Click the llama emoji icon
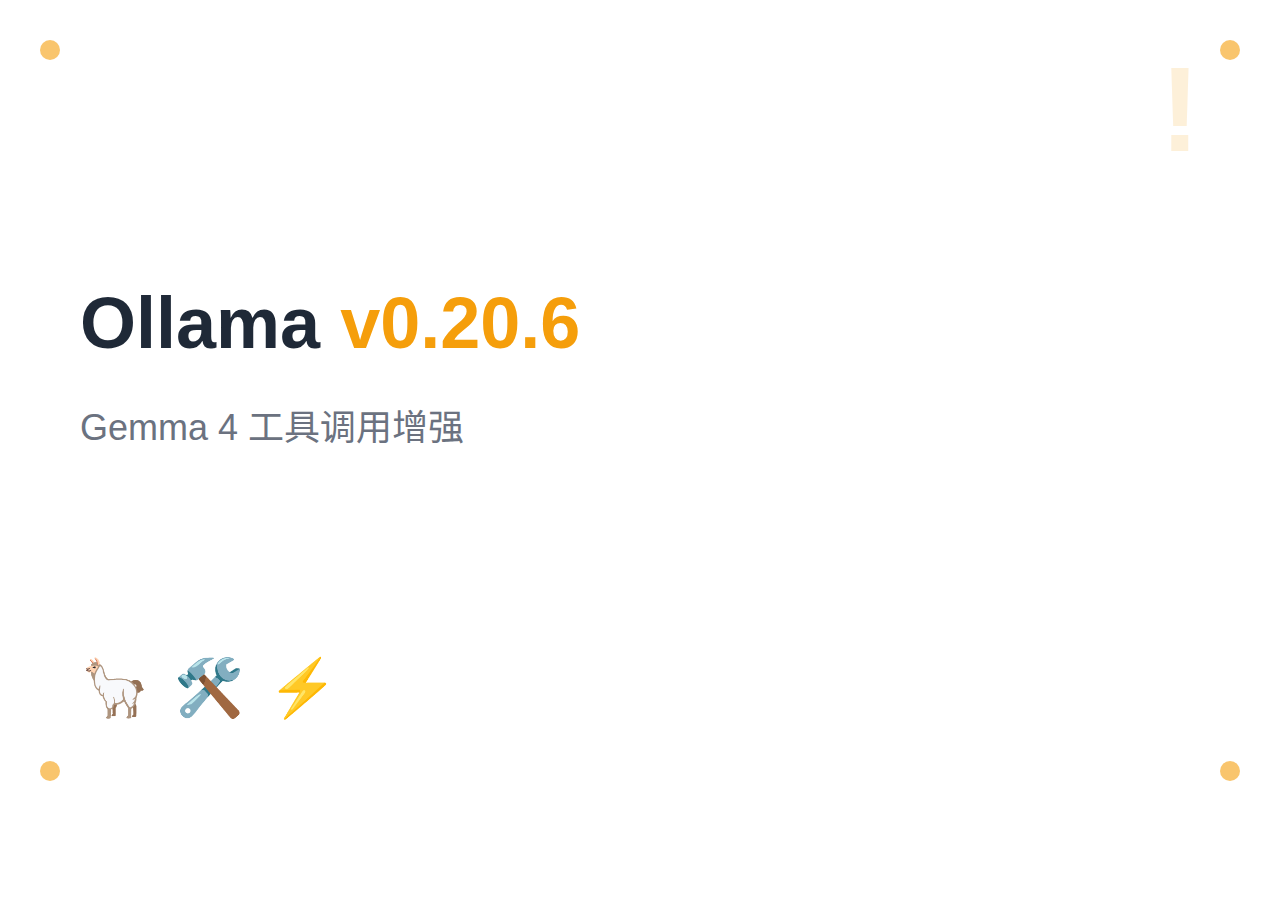 tap(114, 688)
